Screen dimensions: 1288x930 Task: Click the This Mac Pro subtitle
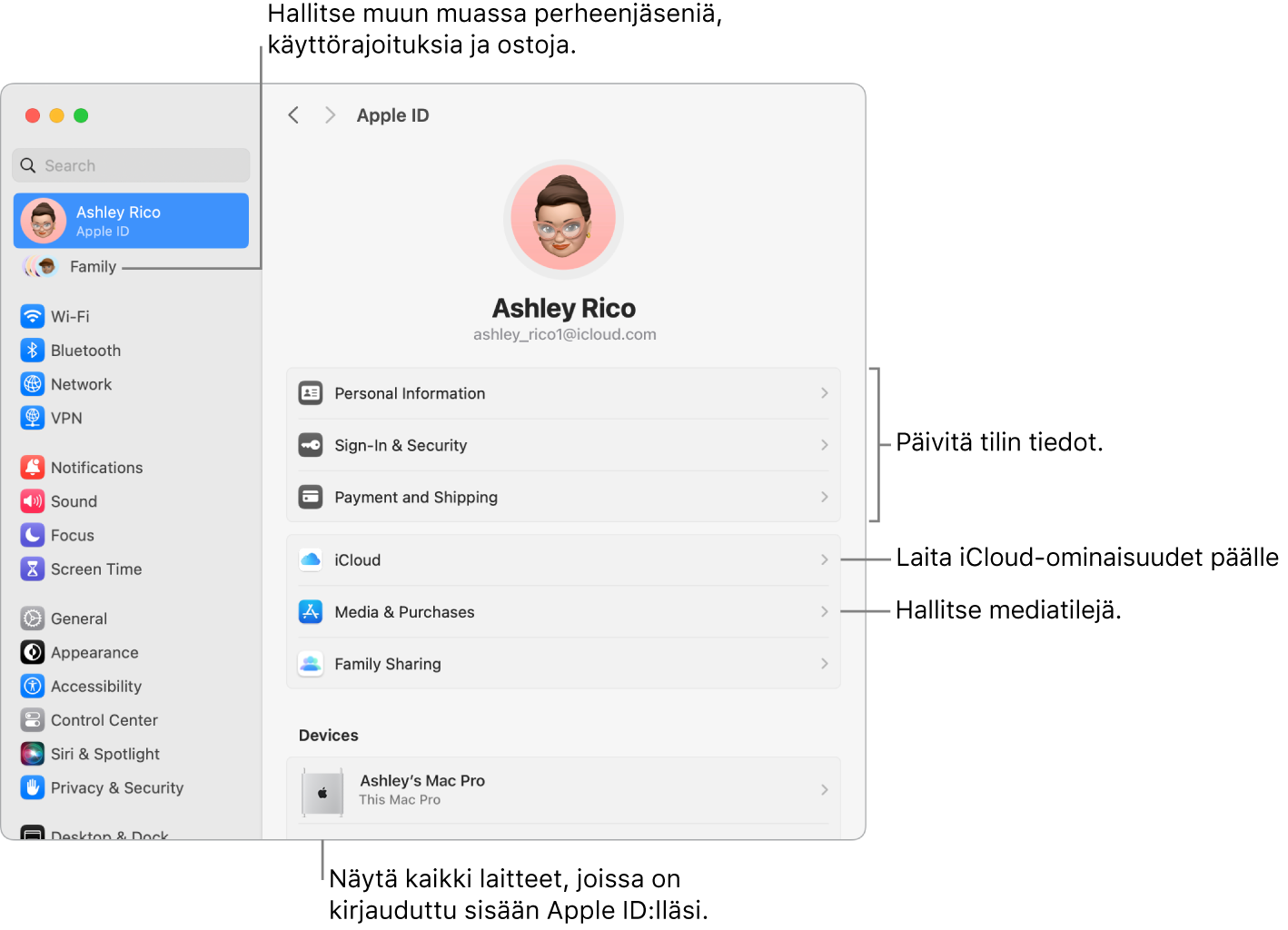[x=400, y=800]
